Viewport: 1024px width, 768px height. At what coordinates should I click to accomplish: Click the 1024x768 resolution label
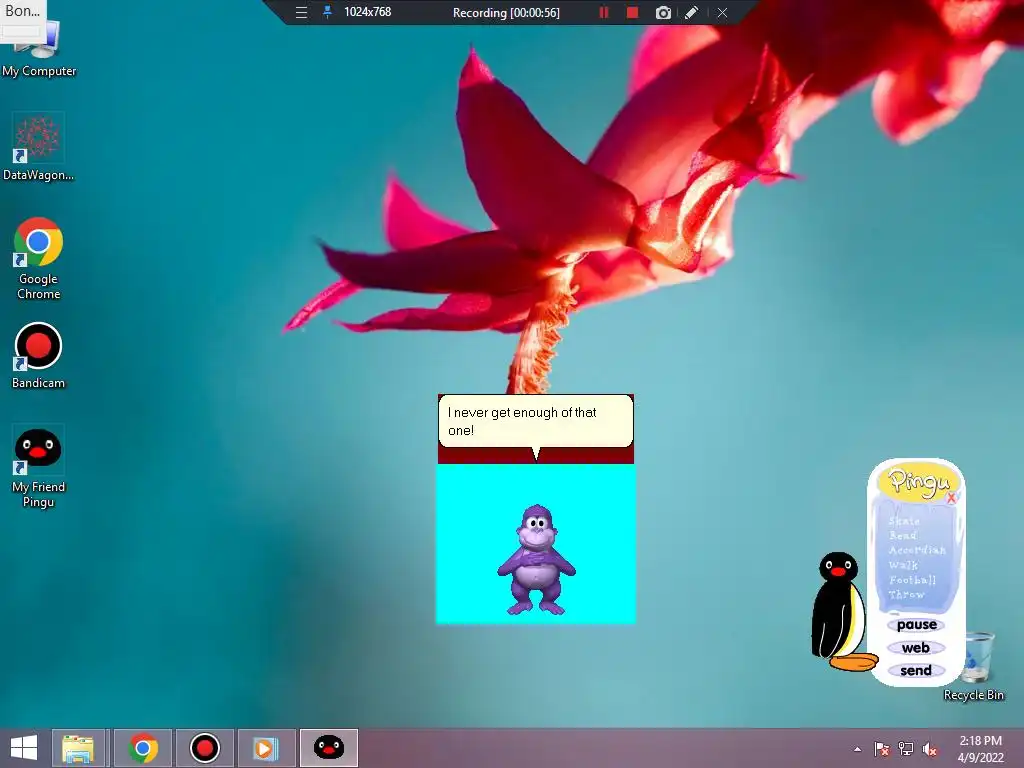pyautogui.click(x=368, y=12)
